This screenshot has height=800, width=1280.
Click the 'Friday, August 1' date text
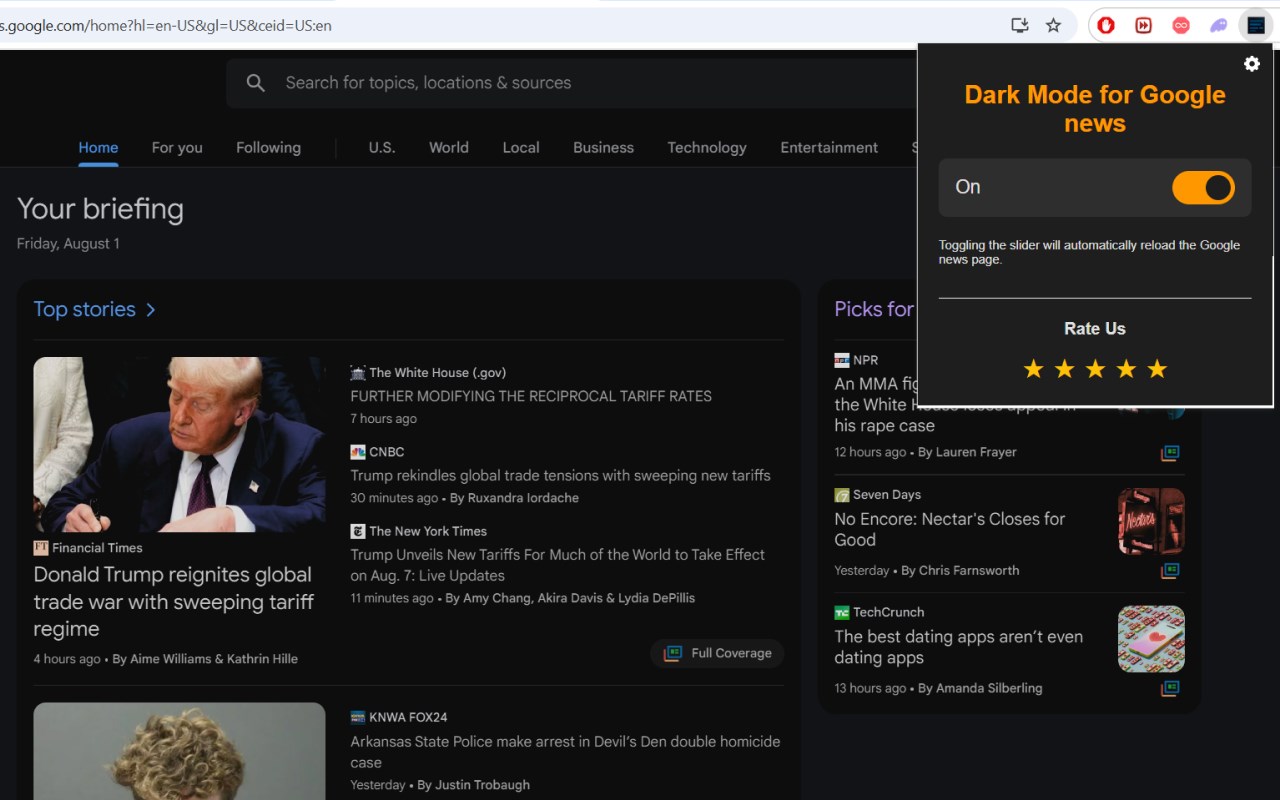point(68,244)
